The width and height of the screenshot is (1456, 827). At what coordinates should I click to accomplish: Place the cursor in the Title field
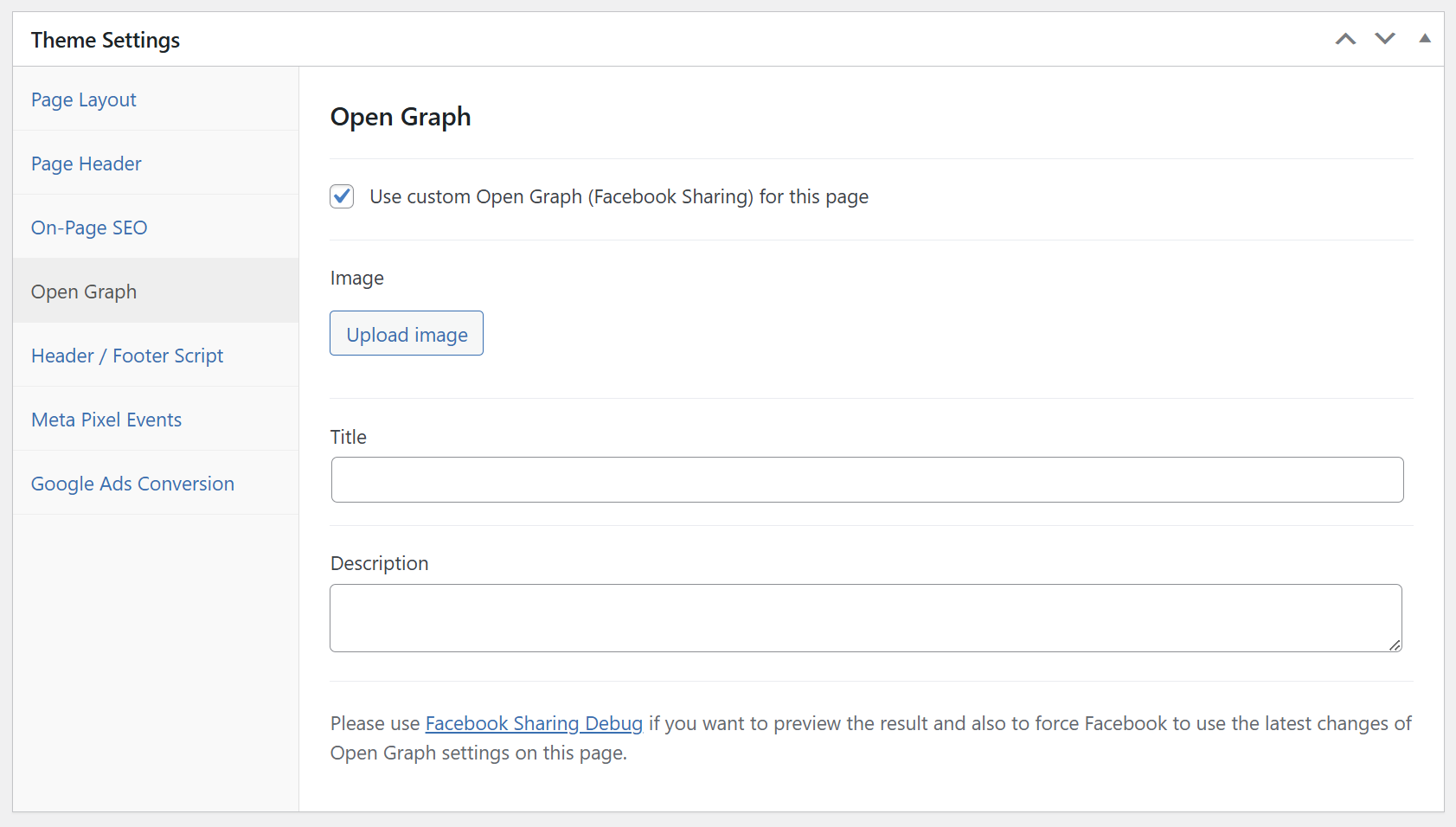click(865, 479)
